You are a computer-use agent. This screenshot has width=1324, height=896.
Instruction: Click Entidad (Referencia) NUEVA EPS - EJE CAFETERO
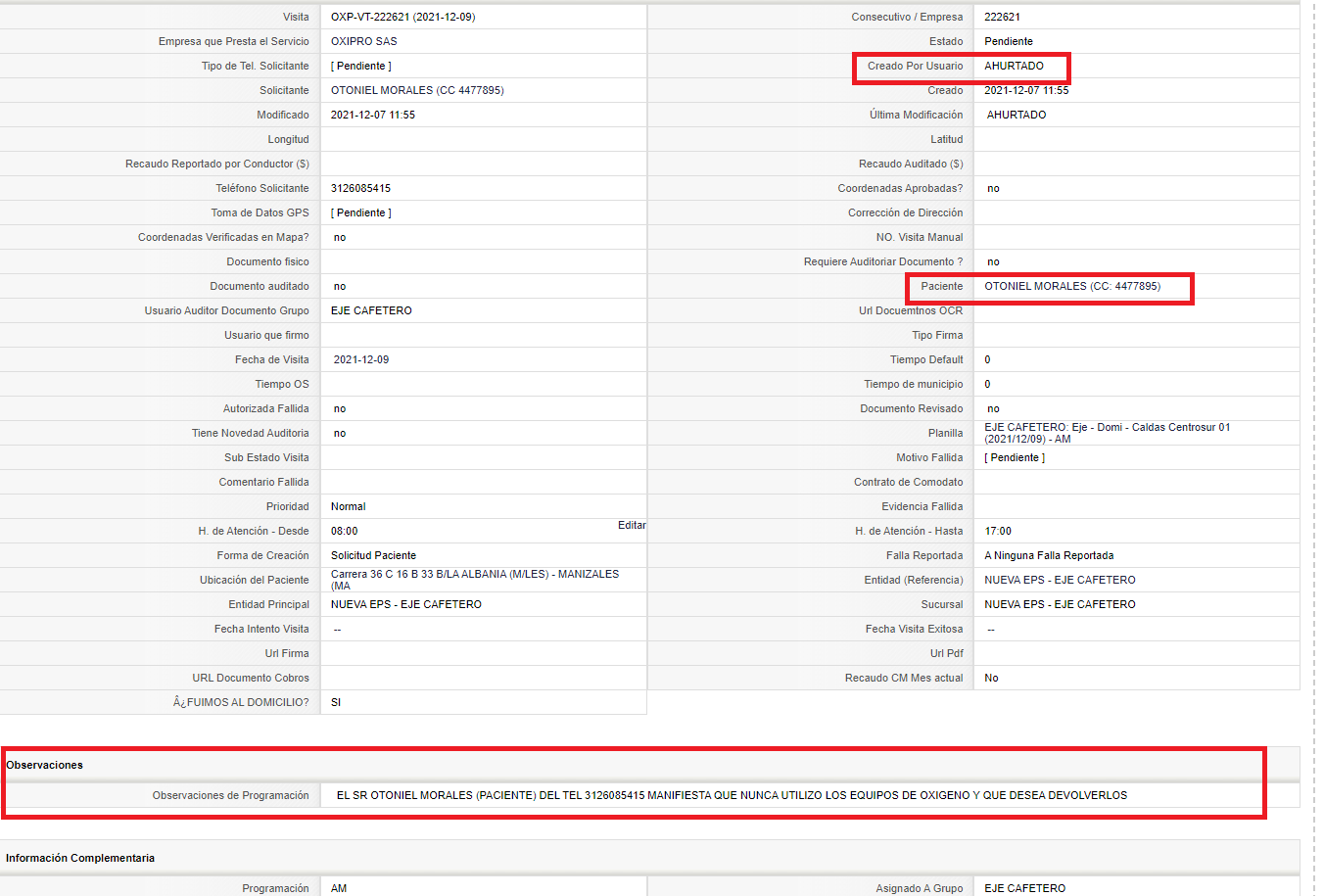click(1060, 580)
